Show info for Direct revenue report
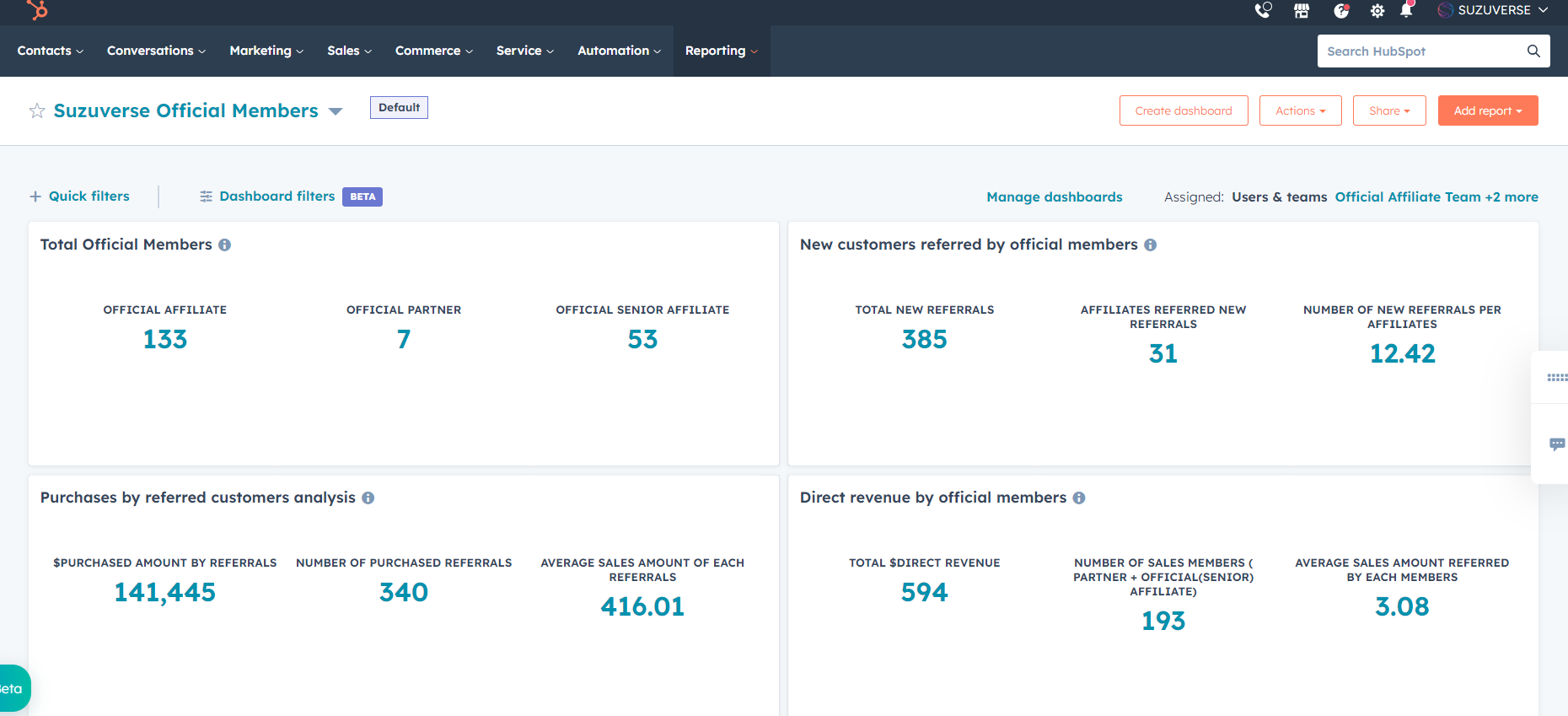The image size is (1568, 716). pyautogui.click(x=1079, y=498)
